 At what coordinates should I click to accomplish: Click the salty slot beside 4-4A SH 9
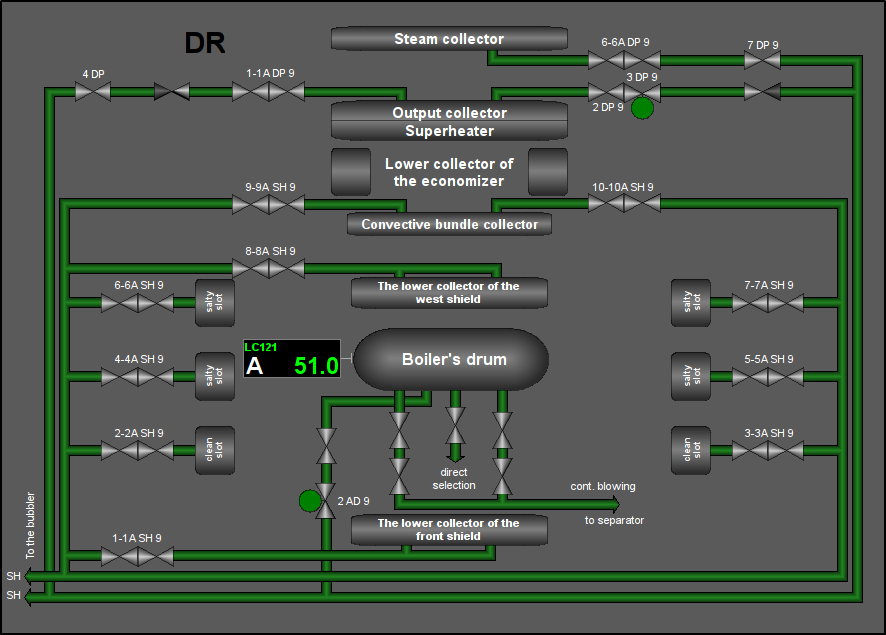pos(215,377)
